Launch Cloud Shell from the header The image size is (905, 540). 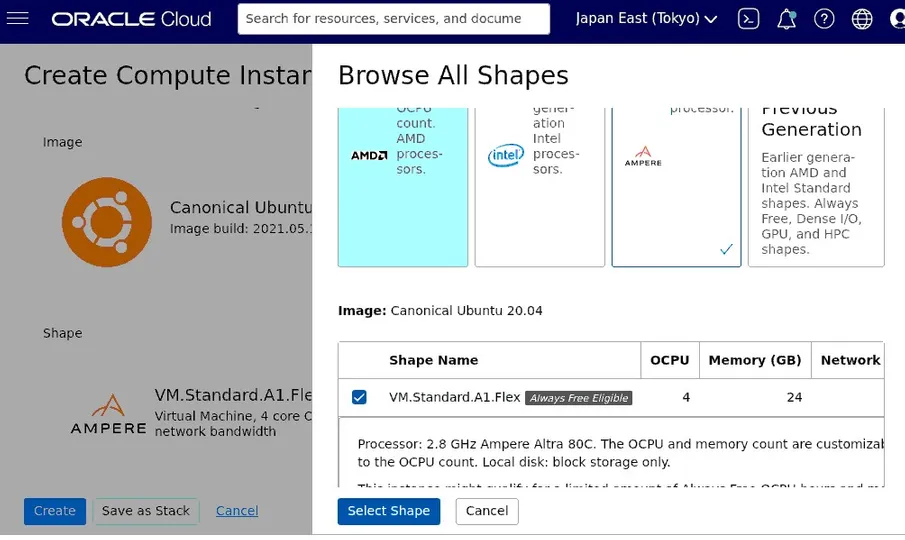coord(748,19)
